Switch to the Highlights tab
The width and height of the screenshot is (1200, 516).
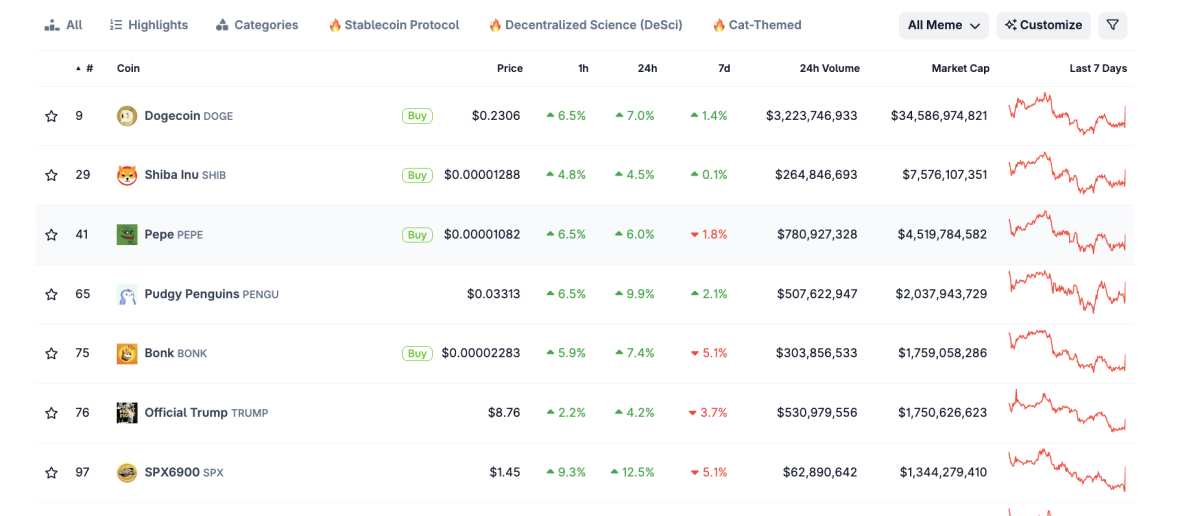(x=149, y=25)
